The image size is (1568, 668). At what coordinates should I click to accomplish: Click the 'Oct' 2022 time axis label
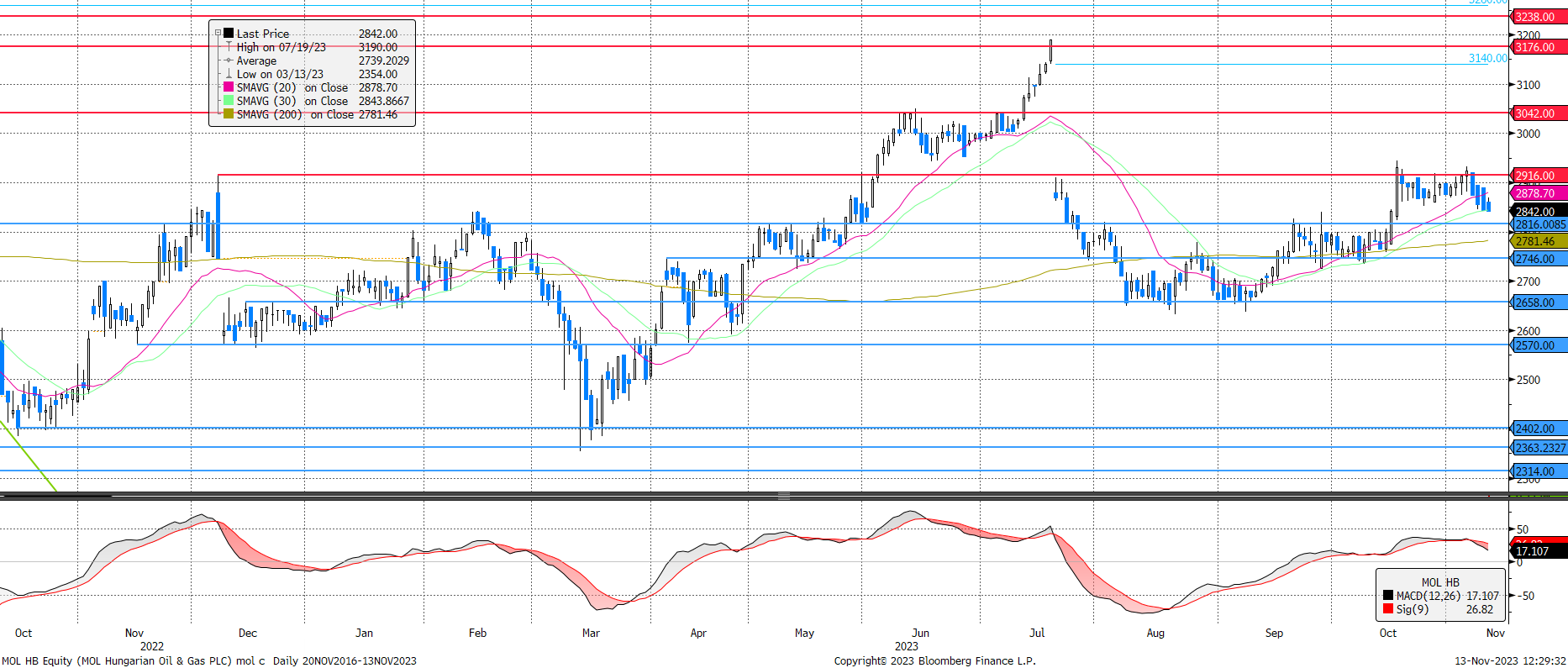point(24,633)
